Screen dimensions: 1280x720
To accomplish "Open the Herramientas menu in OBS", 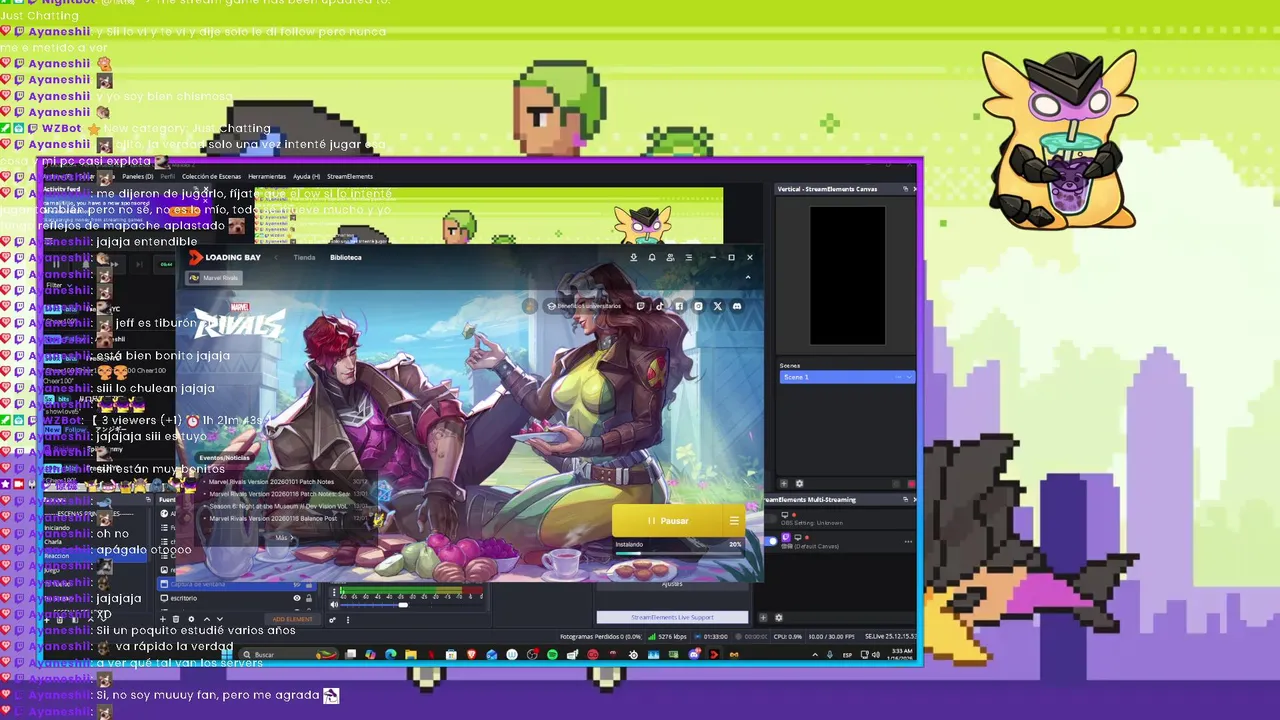I will pyautogui.click(x=267, y=176).
